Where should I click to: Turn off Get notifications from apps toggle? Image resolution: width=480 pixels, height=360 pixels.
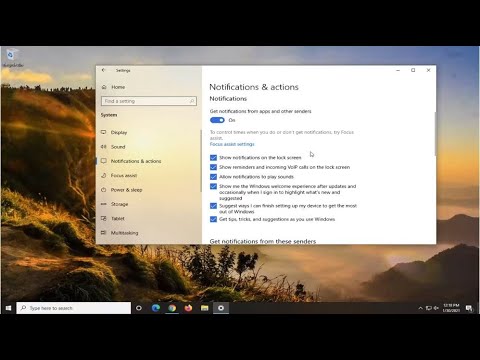(x=217, y=120)
